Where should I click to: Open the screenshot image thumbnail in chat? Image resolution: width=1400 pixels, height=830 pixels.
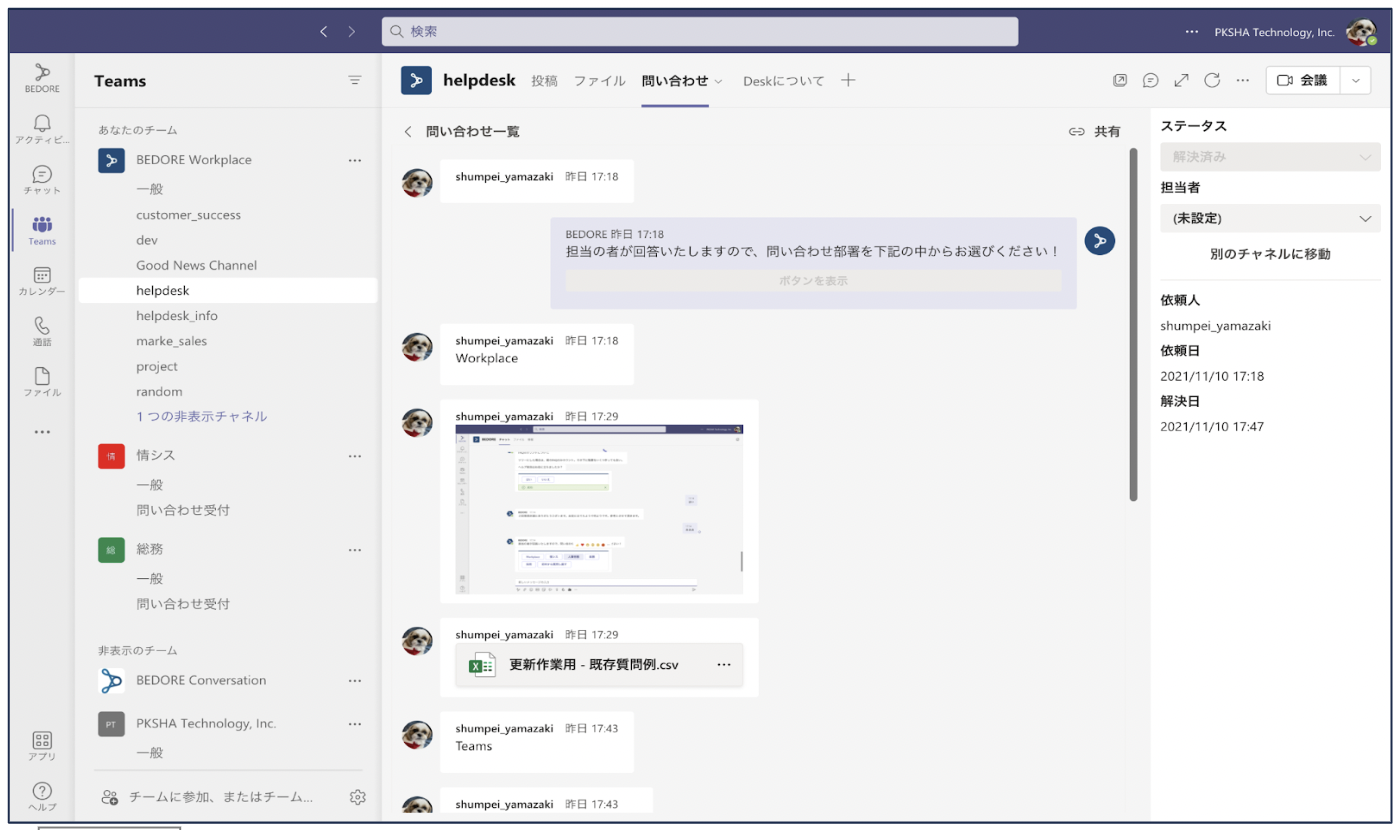(x=599, y=510)
